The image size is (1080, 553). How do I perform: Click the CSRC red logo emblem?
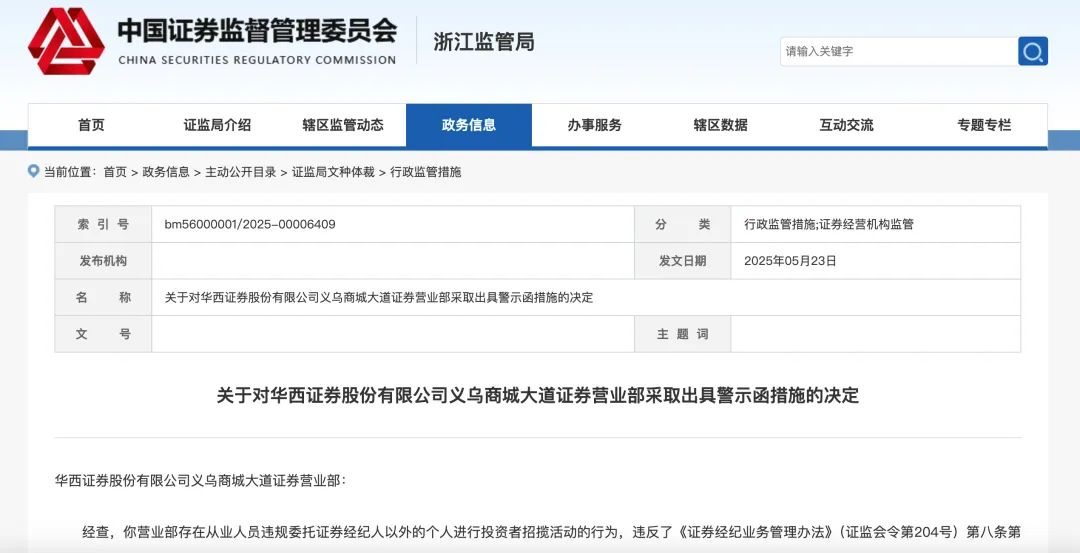[x=66, y=41]
